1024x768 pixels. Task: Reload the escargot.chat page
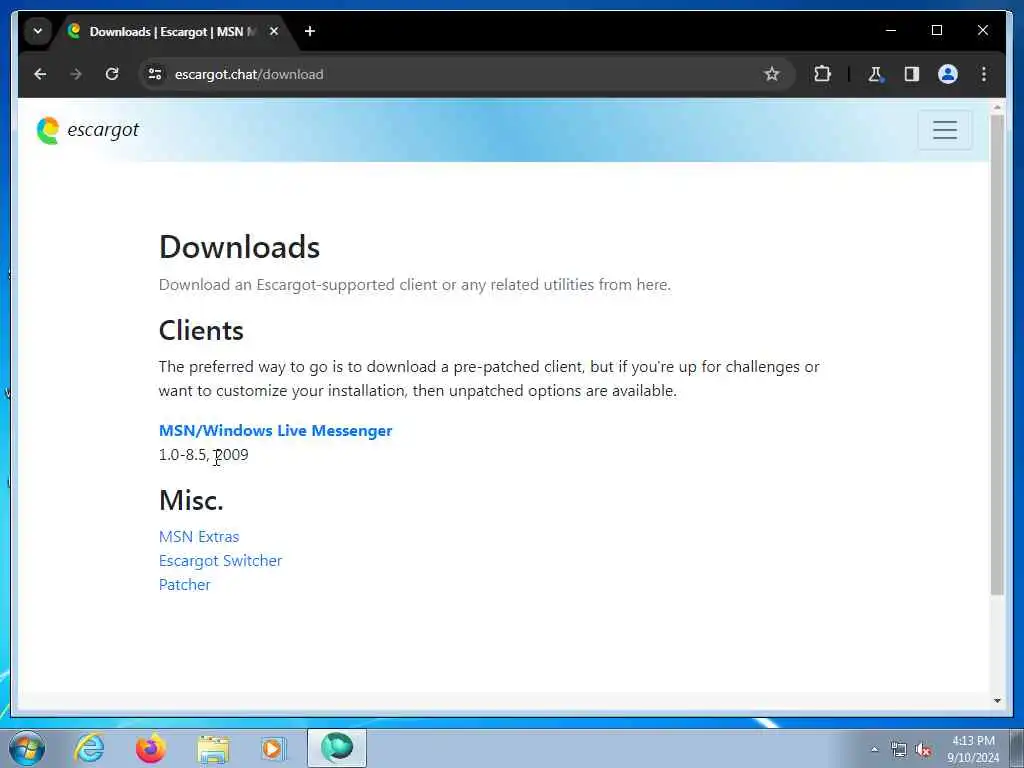click(112, 74)
